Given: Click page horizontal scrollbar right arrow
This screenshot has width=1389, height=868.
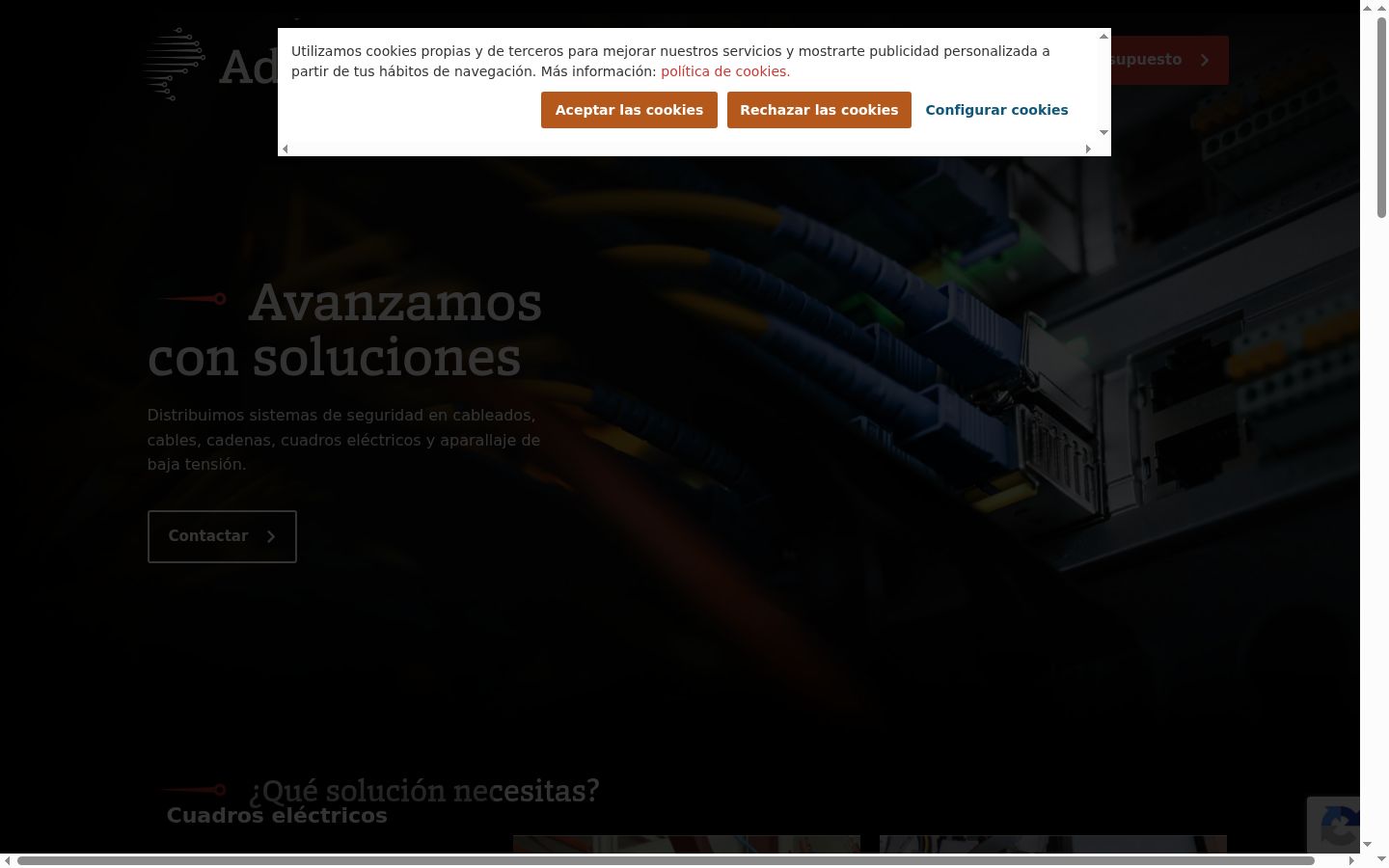Looking at the screenshot, I should click(x=1351, y=860).
